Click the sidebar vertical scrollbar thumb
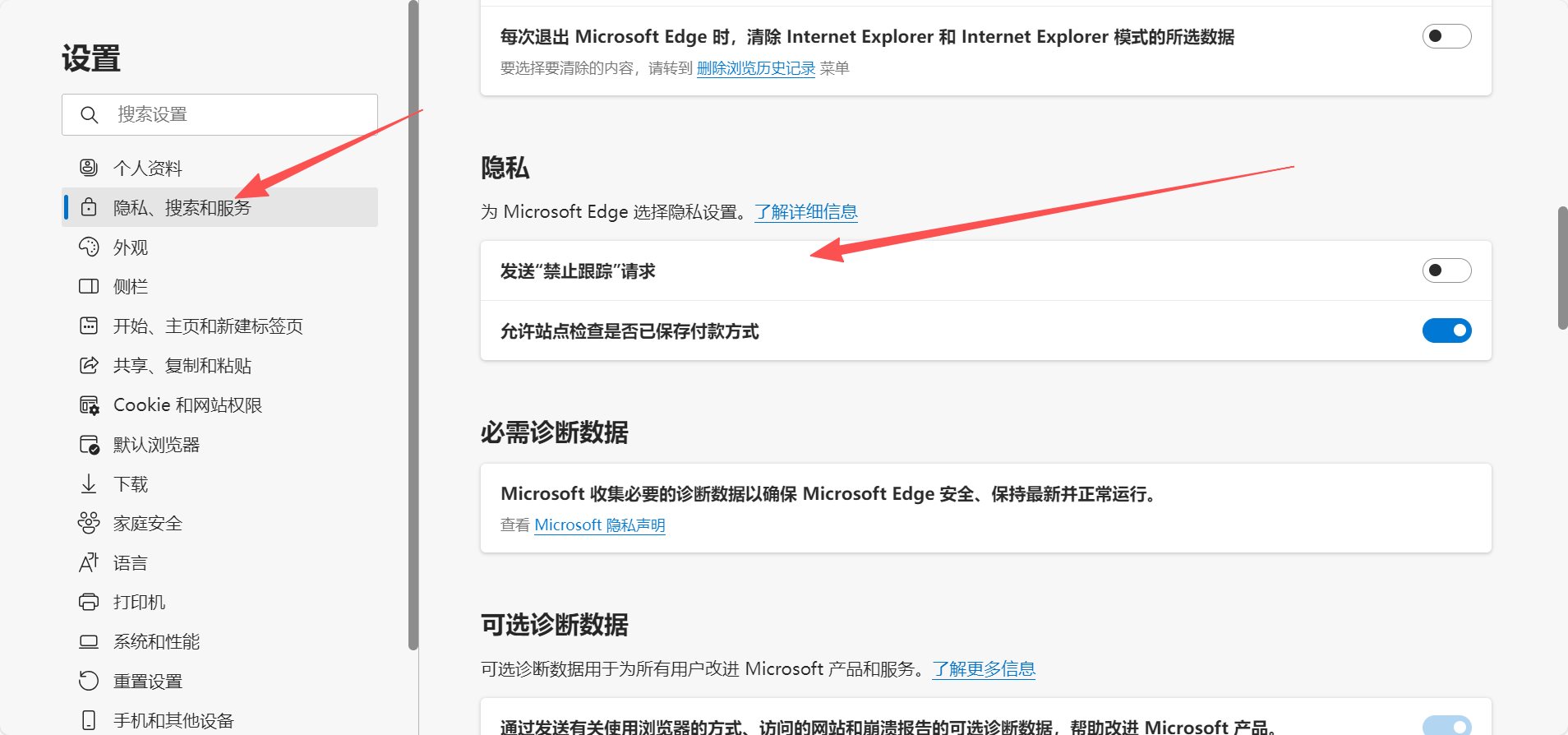 (x=413, y=325)
